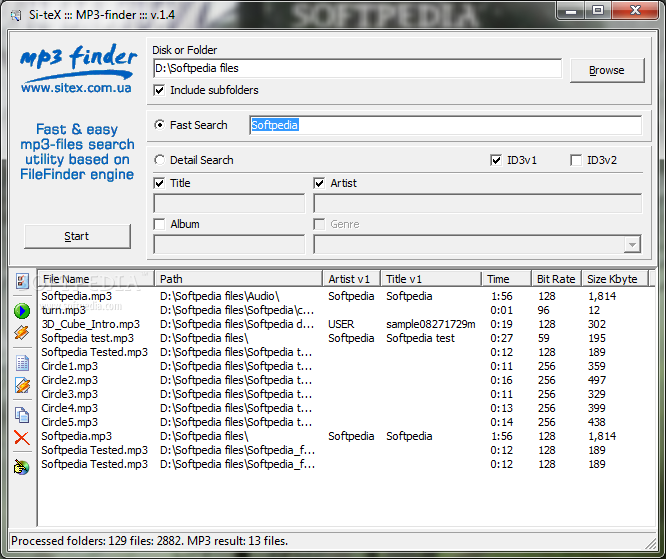The image size is (666, 559).
Task: Click the 497 size value
Action: click(x=597, y=380)
